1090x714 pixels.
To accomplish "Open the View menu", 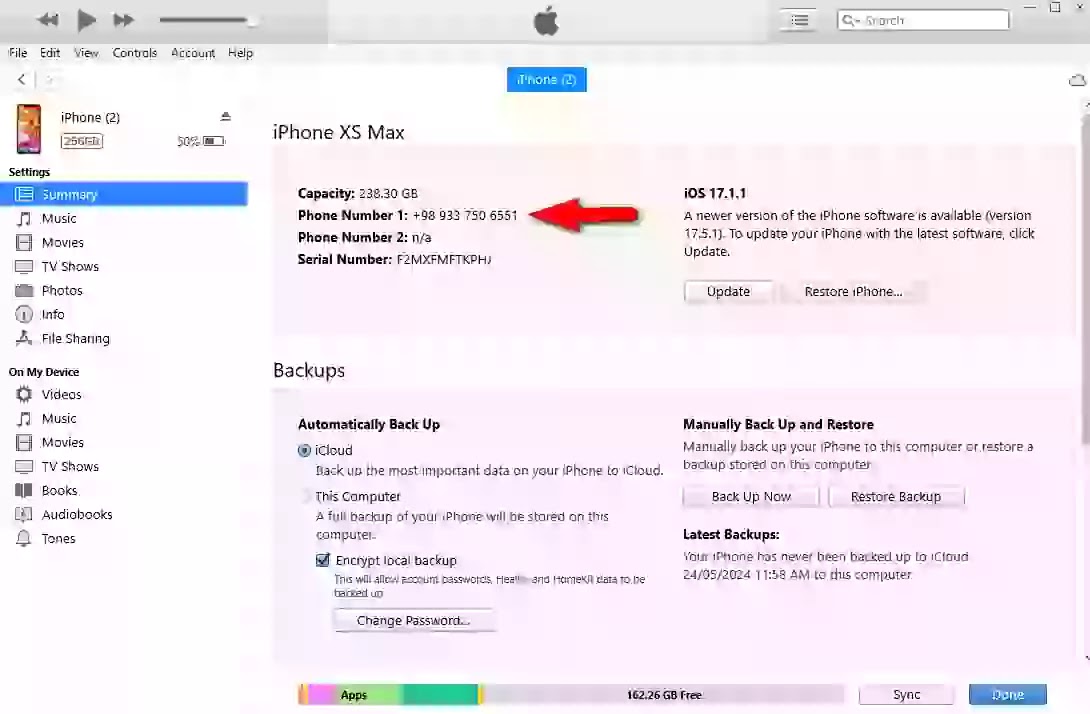I will pos(86,53).
